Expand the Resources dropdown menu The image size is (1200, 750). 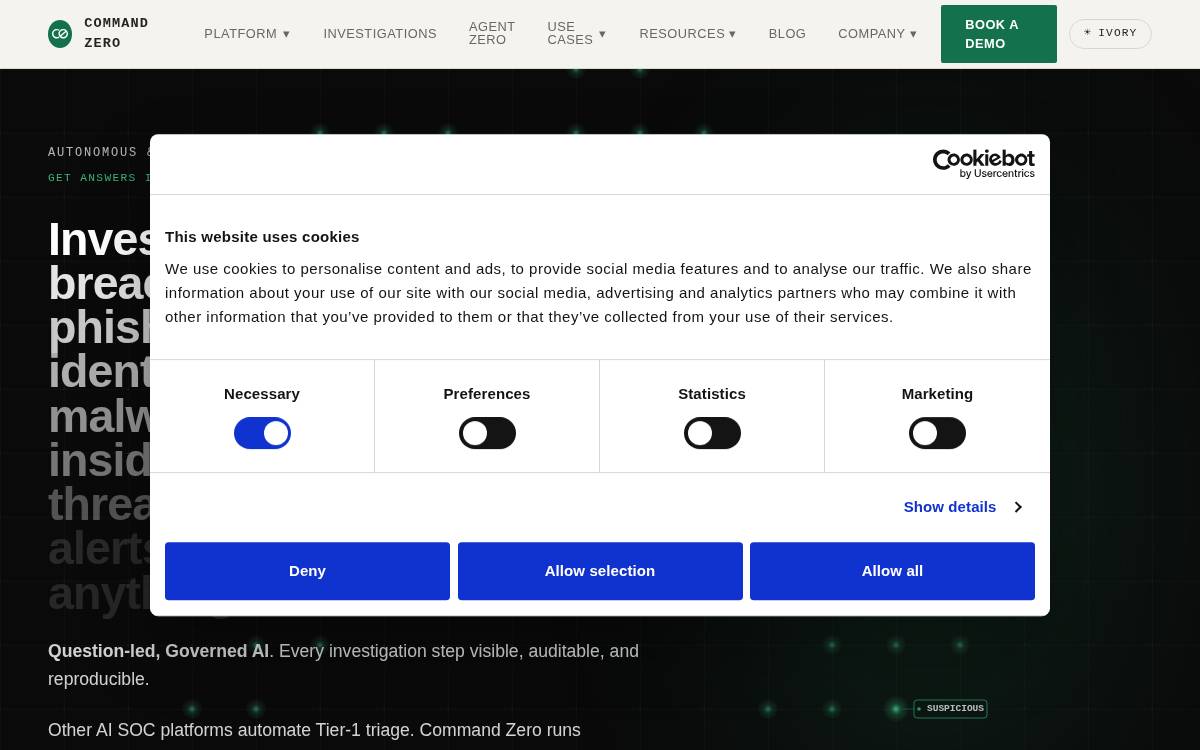click(x=688, y=34)
